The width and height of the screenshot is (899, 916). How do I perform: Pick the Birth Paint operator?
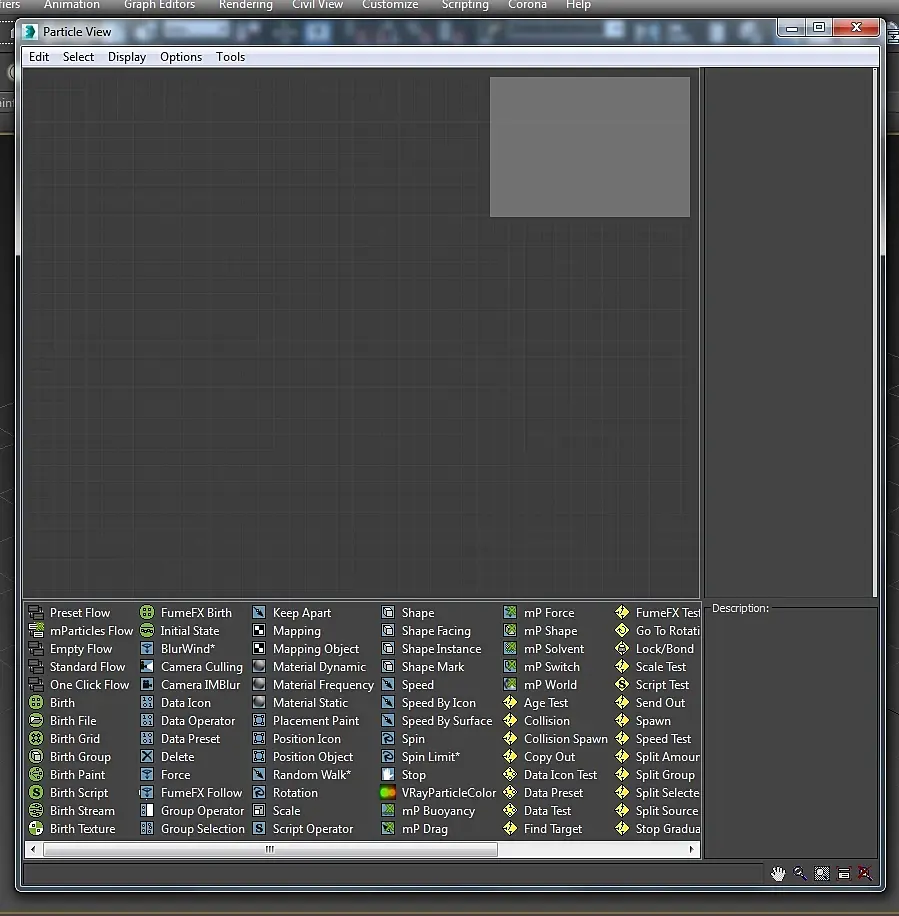(x=77, y=775)
